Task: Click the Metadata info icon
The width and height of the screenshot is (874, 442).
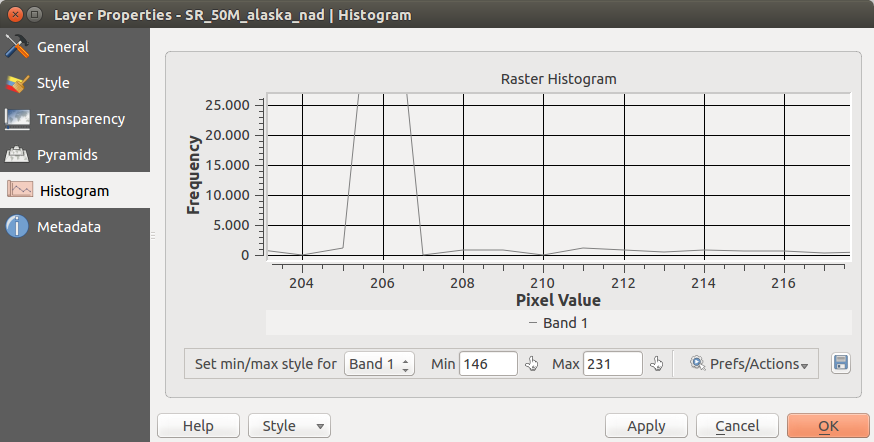Action: (18, 227)
